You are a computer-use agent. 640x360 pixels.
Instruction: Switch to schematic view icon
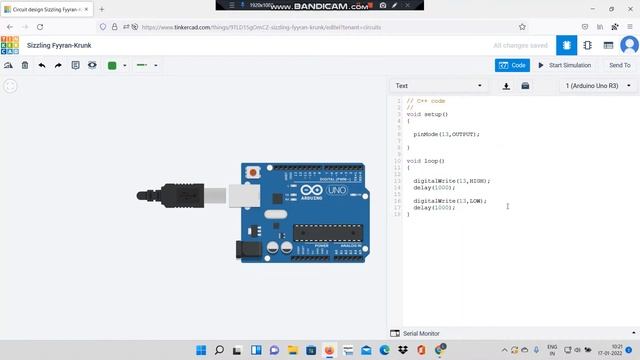(587, 45)
